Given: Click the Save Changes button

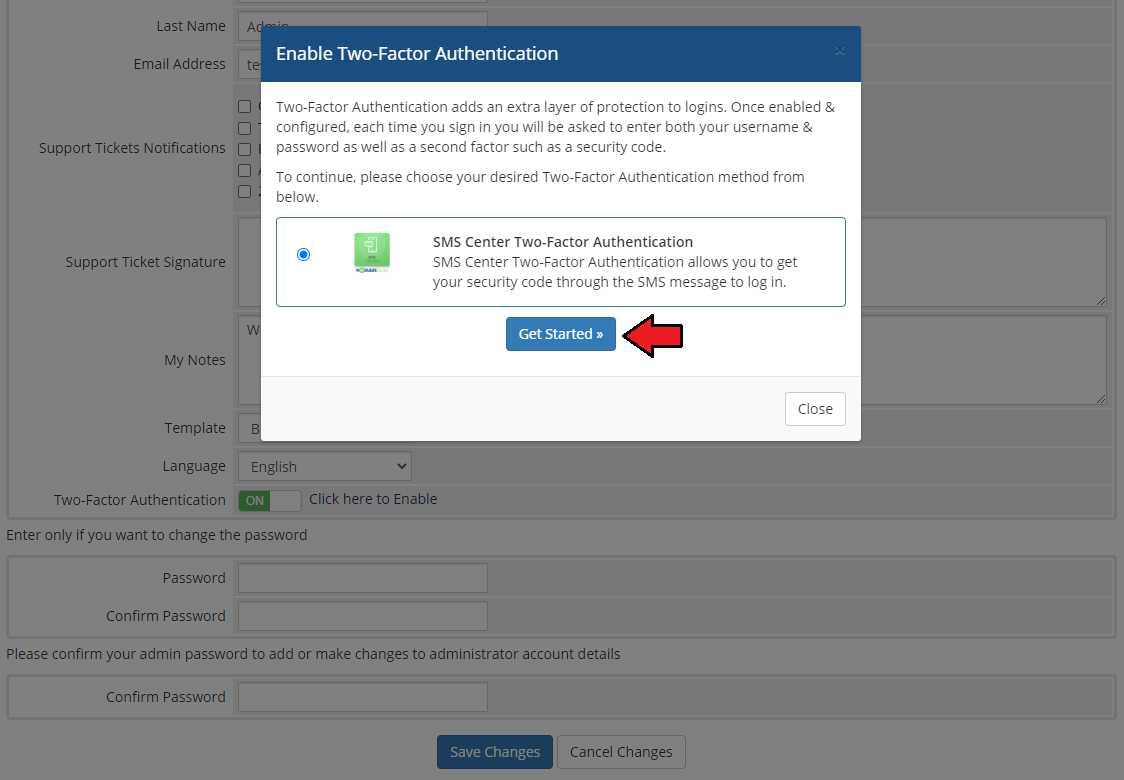Looking at the screenshot, I should (495, 751).
